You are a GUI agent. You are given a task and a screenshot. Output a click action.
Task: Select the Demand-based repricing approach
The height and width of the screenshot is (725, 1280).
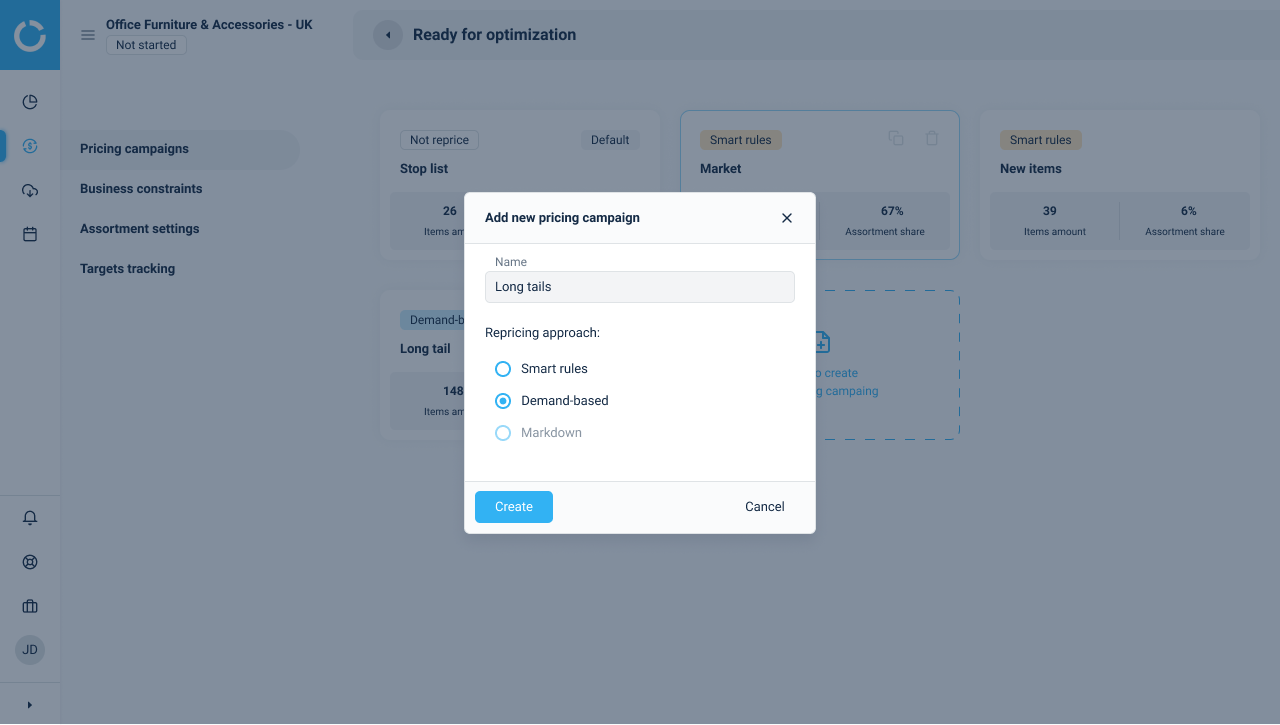[503, 401]
